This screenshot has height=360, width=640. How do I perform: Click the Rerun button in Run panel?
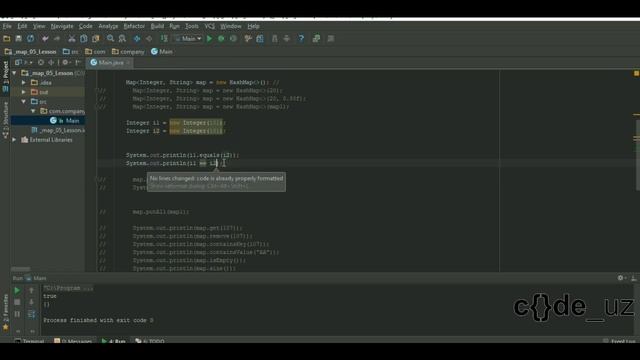click(17, 291)
